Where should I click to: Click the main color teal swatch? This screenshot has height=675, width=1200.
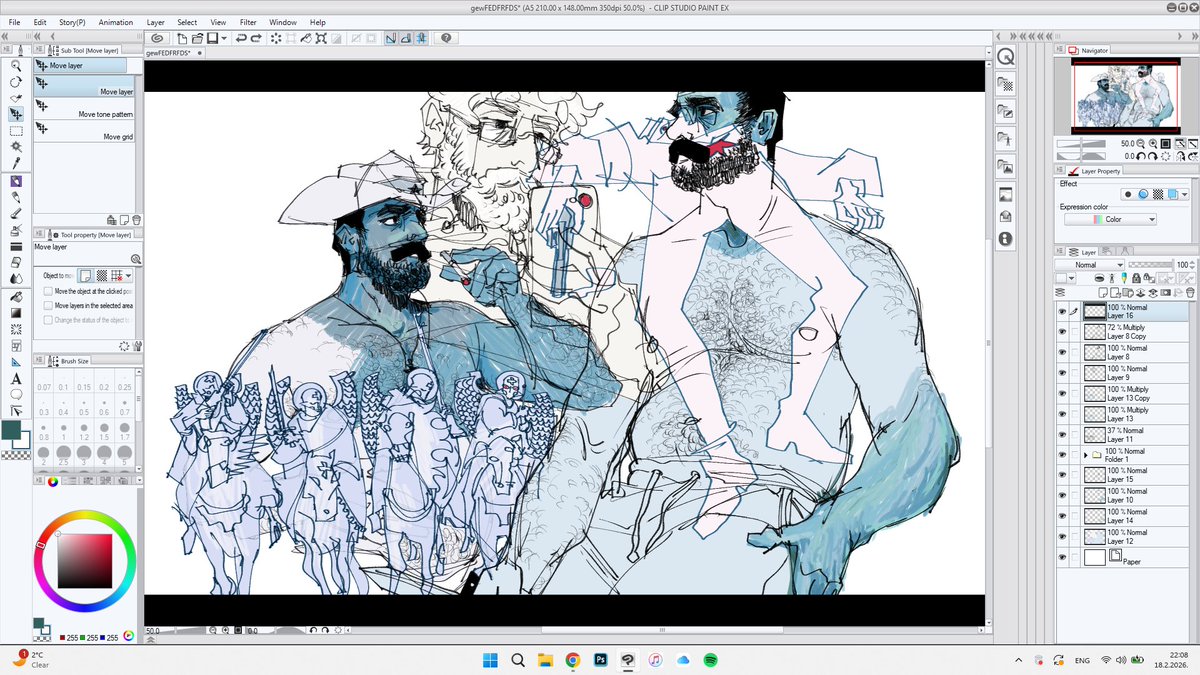[12, 430]
